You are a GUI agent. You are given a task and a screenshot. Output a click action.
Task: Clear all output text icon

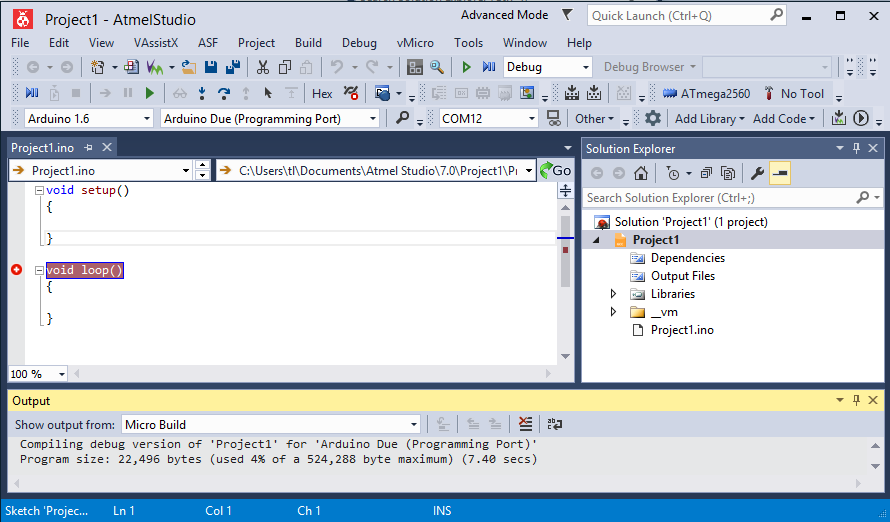526,424
